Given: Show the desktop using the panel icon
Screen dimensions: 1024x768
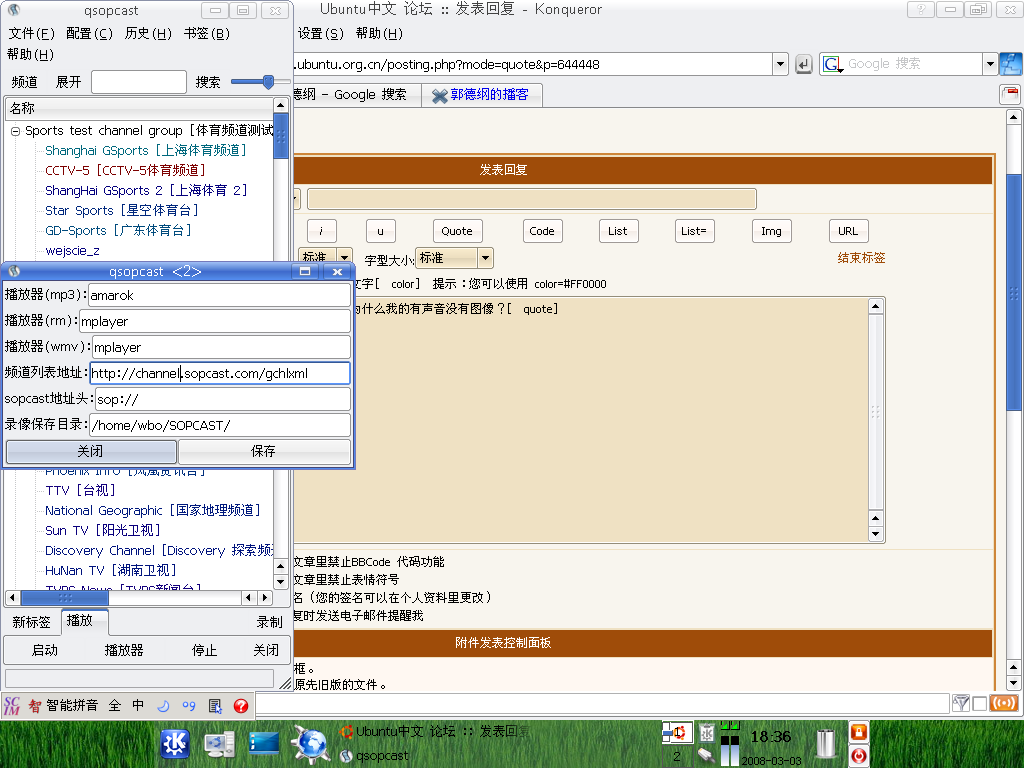Looking at the screenshot, I should point(264,744).
